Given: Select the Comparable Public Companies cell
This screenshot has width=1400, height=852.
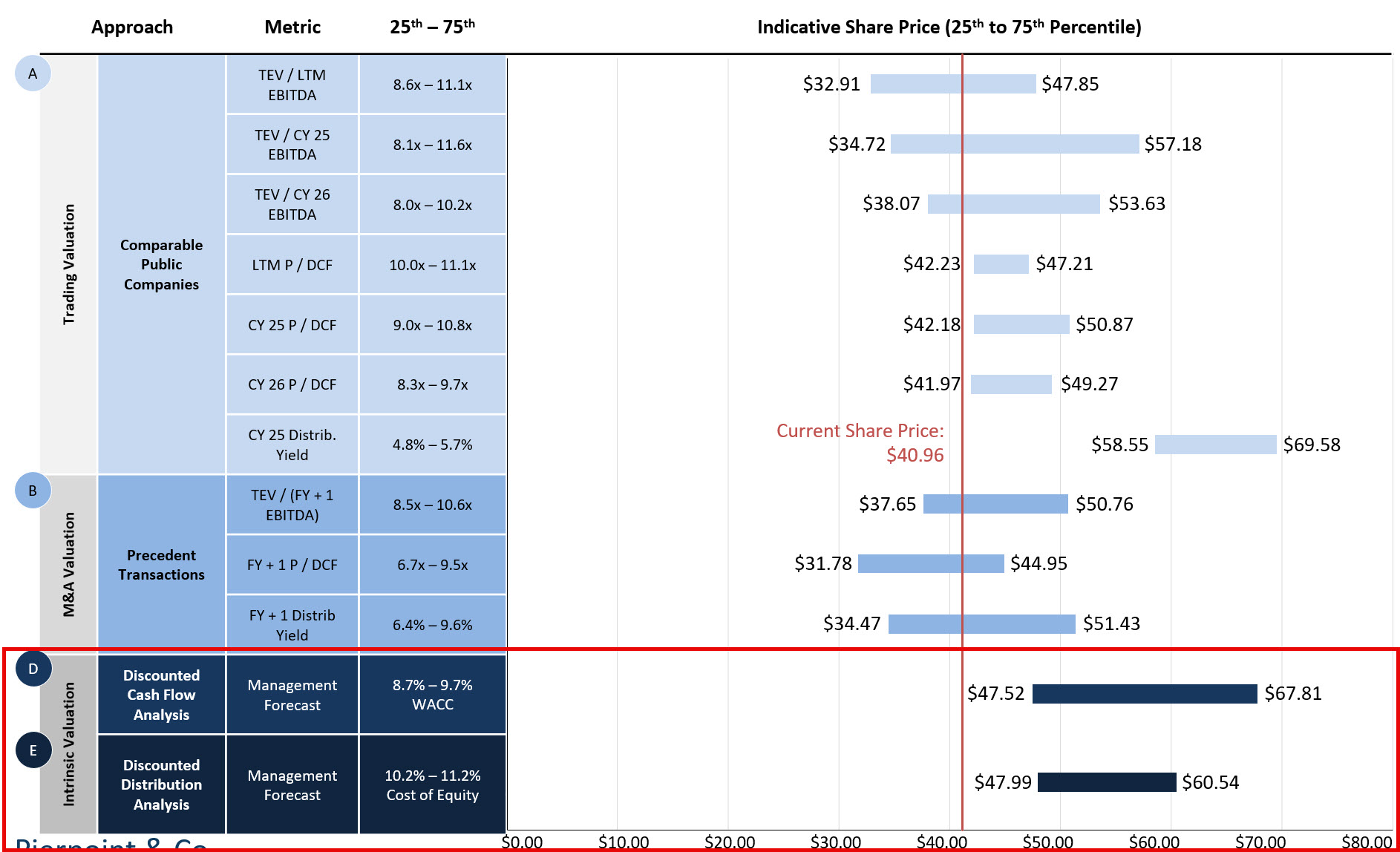Looking at the screenshot, I should click(x=161, y=264).
